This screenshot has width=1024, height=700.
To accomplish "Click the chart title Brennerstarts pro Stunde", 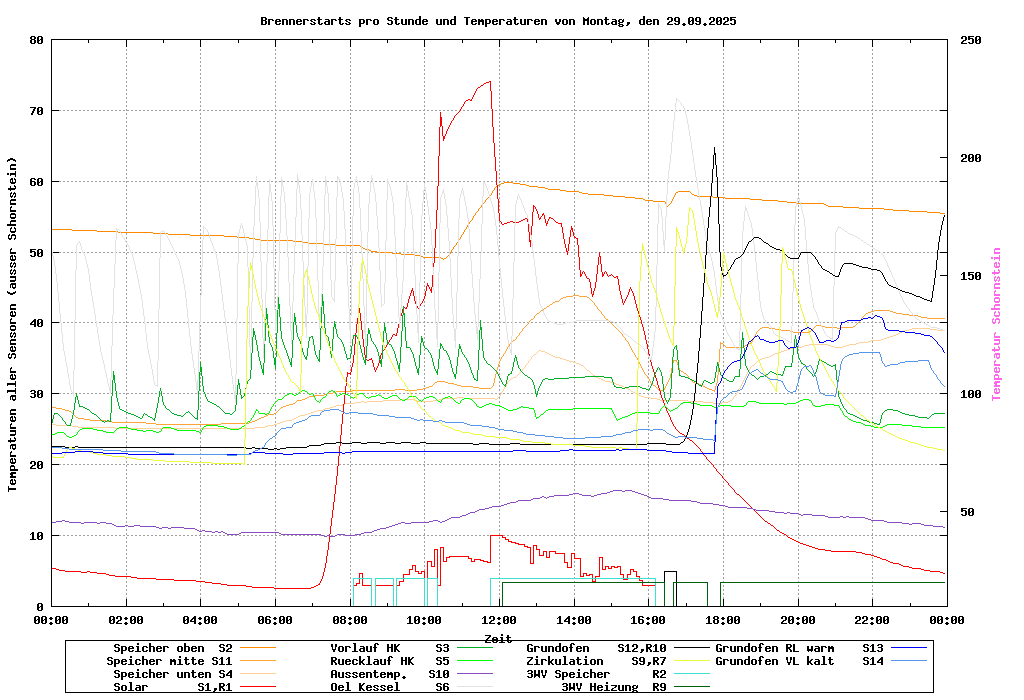I will pos(498,21).
